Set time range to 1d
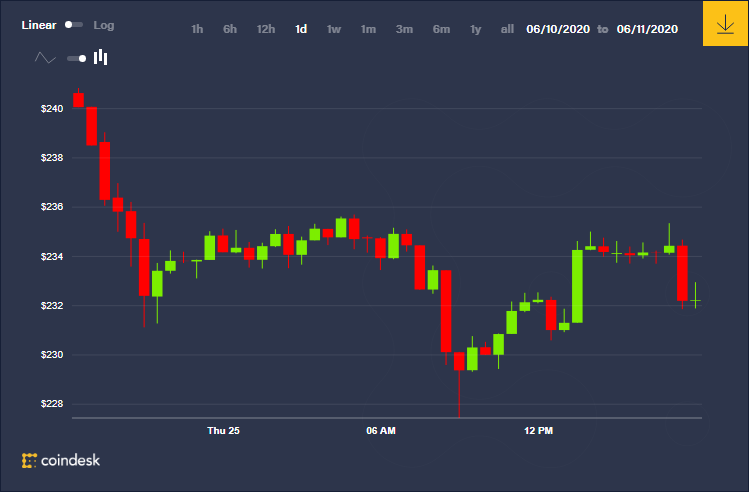Image resolution: width=749 pixels, height=492 pixels. [301, 29]
